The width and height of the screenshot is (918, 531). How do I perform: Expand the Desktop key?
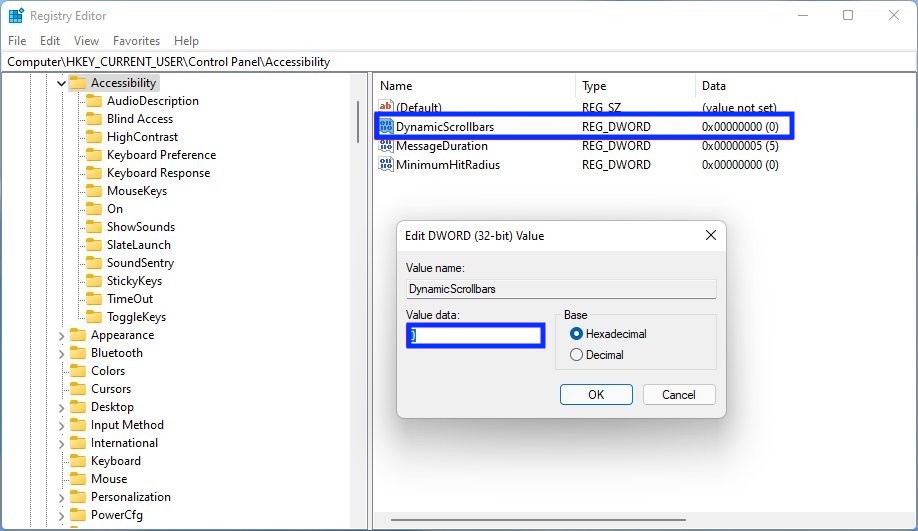click(62, 408)
